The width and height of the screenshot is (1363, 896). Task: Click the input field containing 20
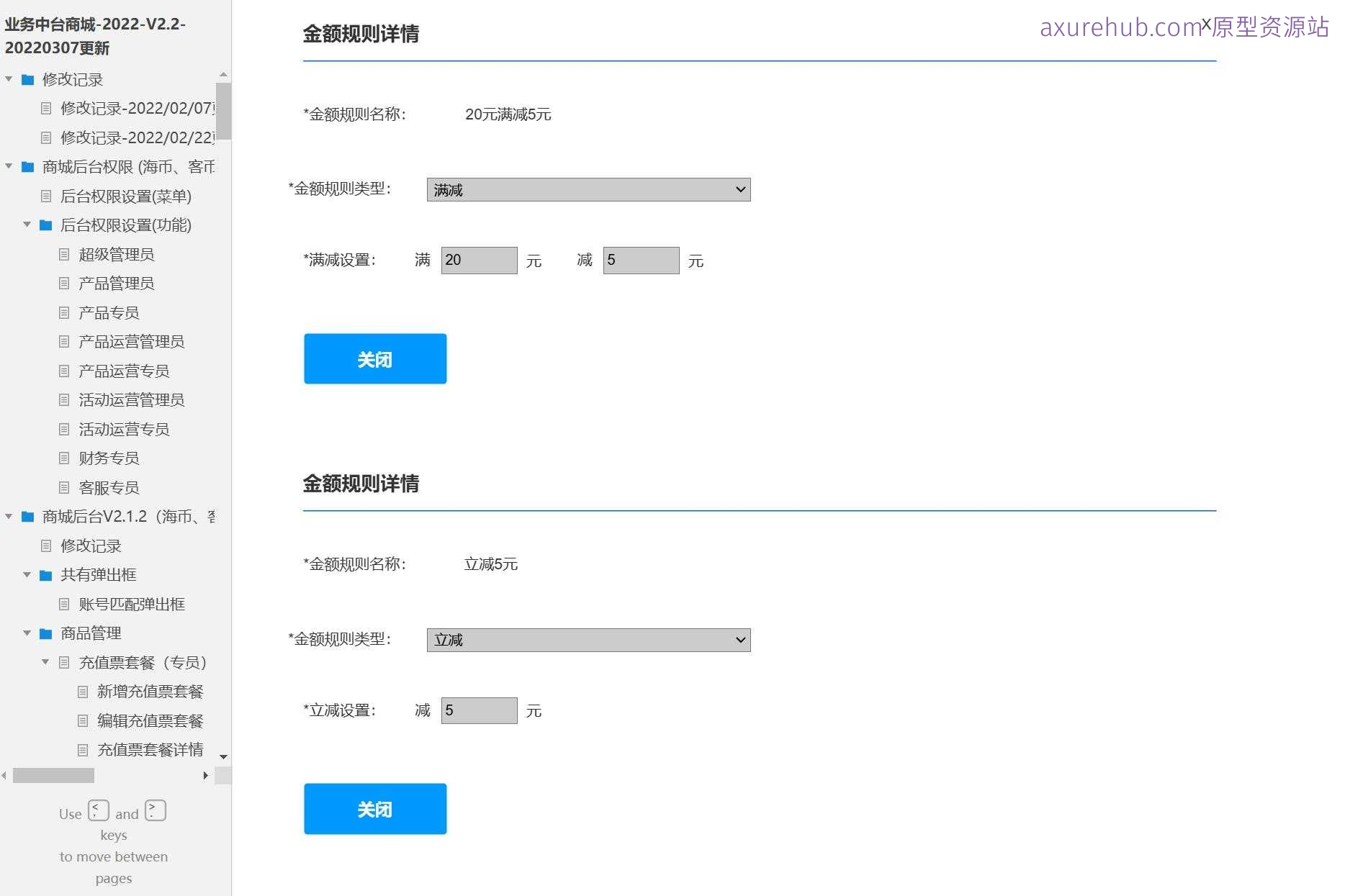point(478,260)
